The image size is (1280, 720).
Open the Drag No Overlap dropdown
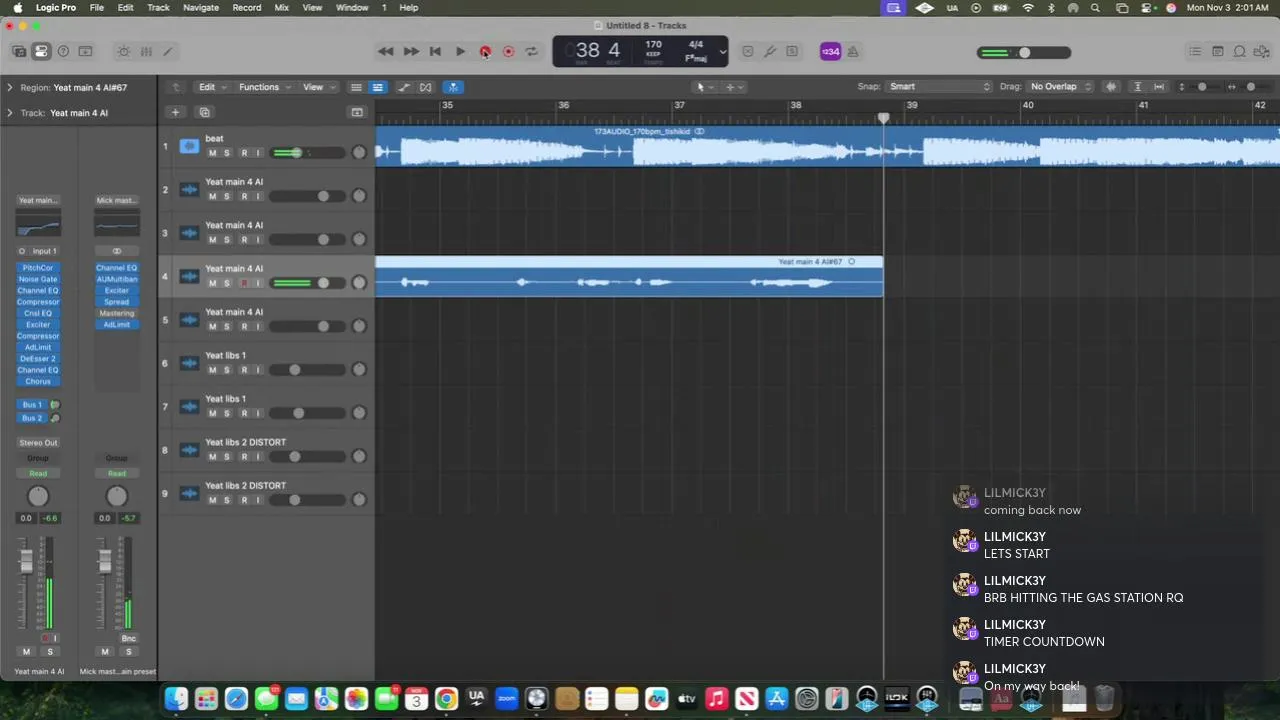point(1060,87)
